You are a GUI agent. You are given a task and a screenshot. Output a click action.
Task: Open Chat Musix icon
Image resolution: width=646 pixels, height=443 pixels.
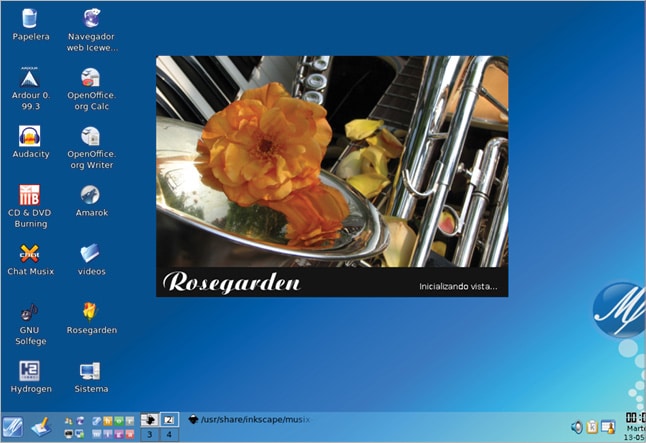coord(30,259)
